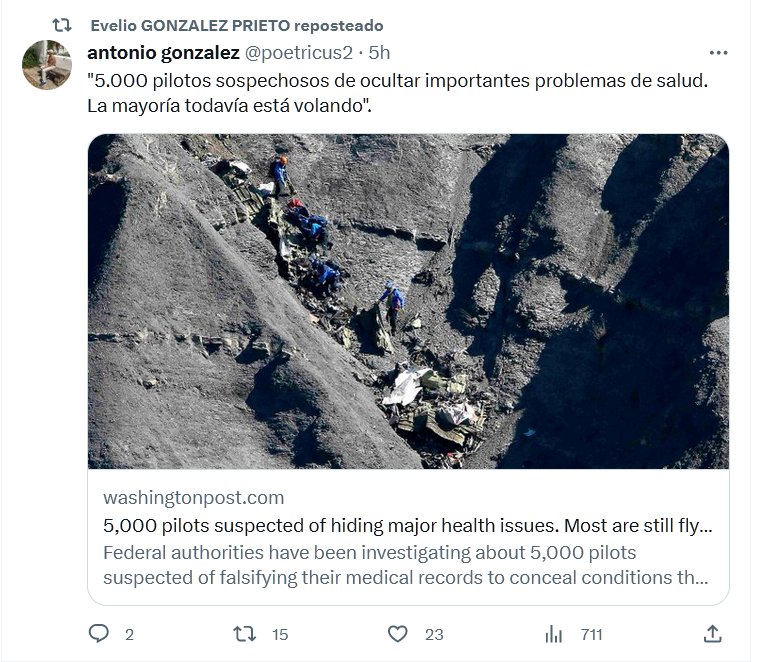758x662 pixels.
Task: Open the tweet via the 5h timestamp
Action: point(380,52)
